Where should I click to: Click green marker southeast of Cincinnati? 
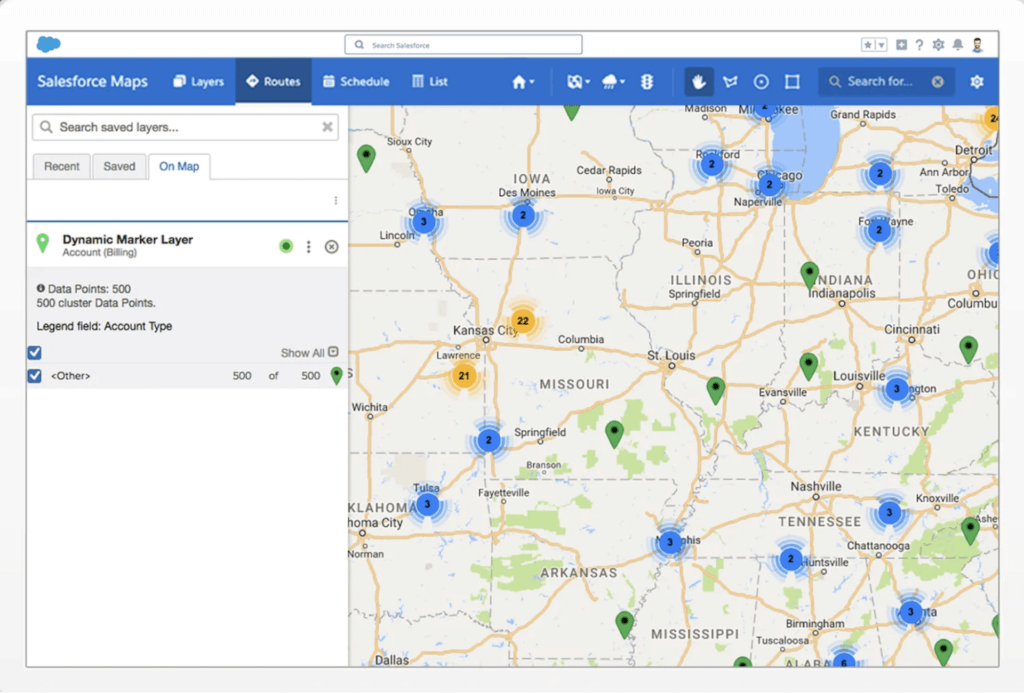[x=968, y=349]
